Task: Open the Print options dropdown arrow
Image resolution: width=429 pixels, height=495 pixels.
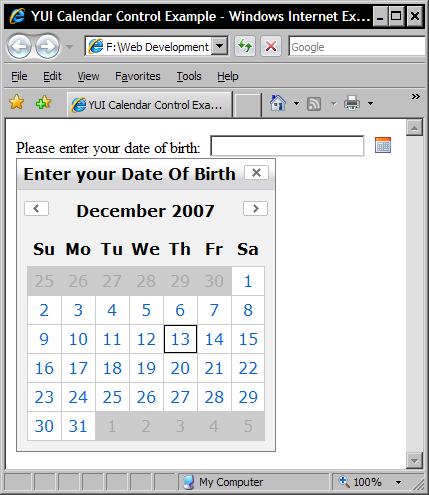Action: (370, 104)
